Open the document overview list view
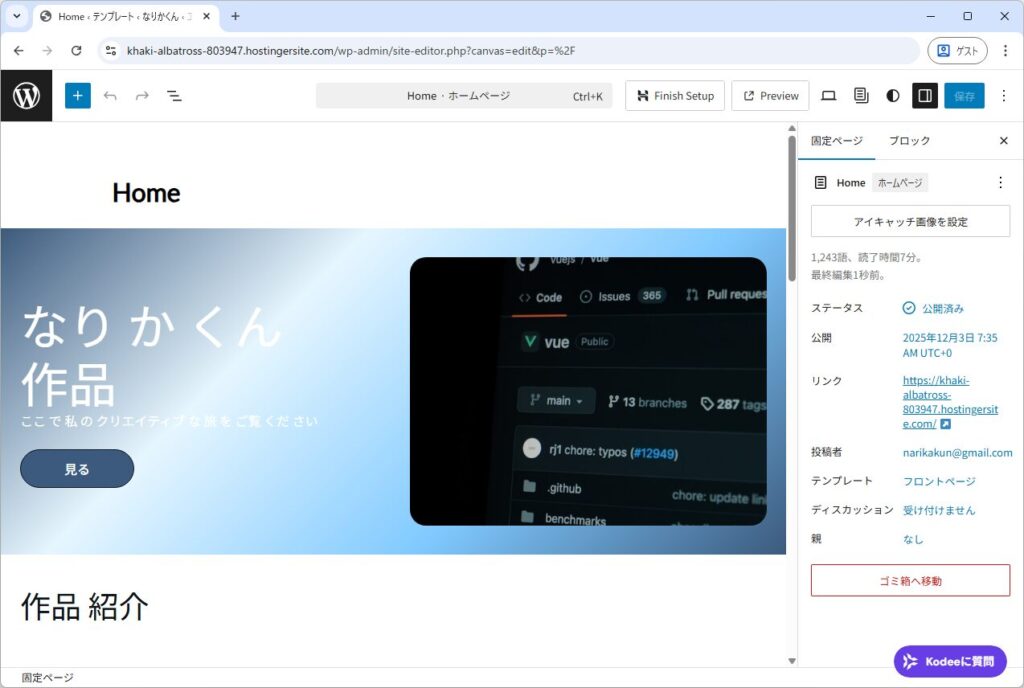1024x688 pixels. tap(174, 96)
